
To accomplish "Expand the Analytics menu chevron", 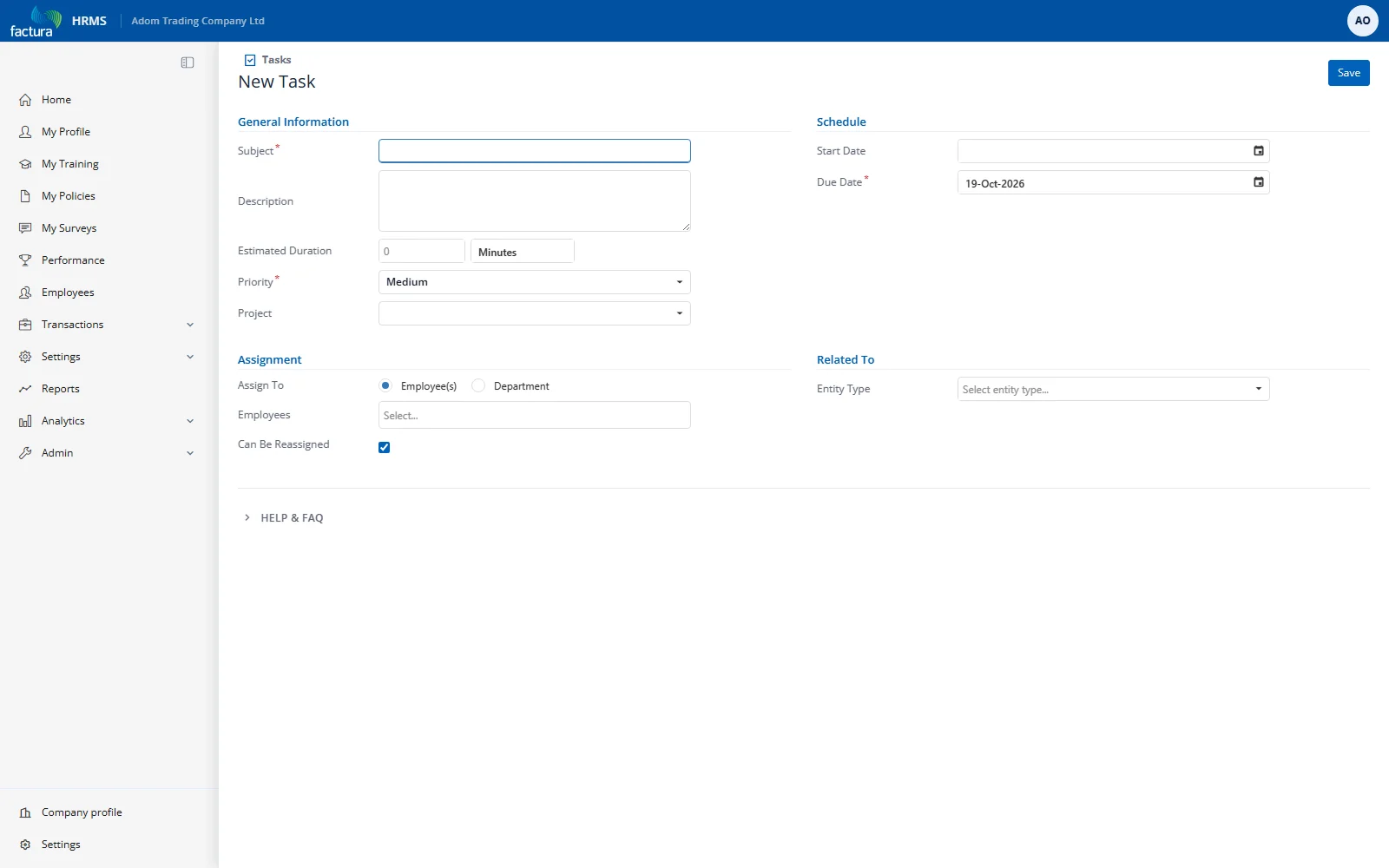I will click(x=190, y=421).
